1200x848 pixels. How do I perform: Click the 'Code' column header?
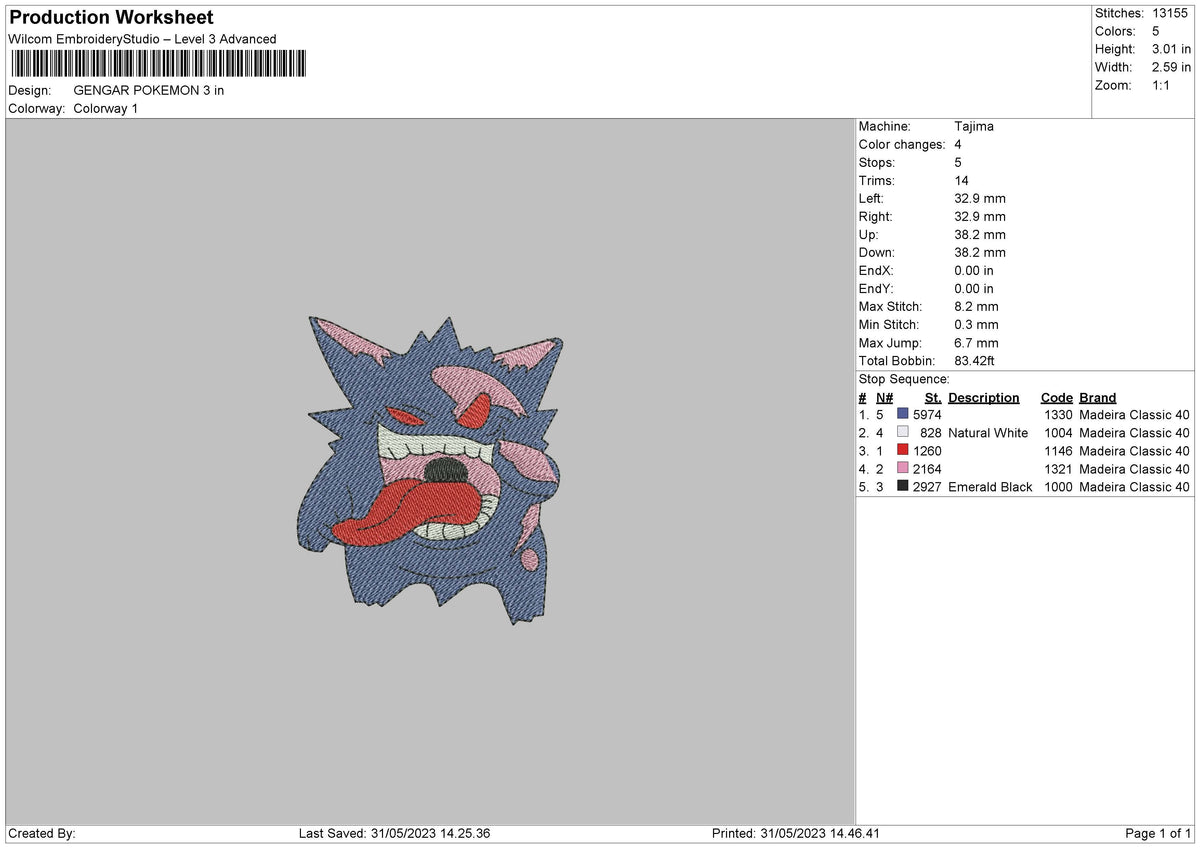click(1056, 397)
